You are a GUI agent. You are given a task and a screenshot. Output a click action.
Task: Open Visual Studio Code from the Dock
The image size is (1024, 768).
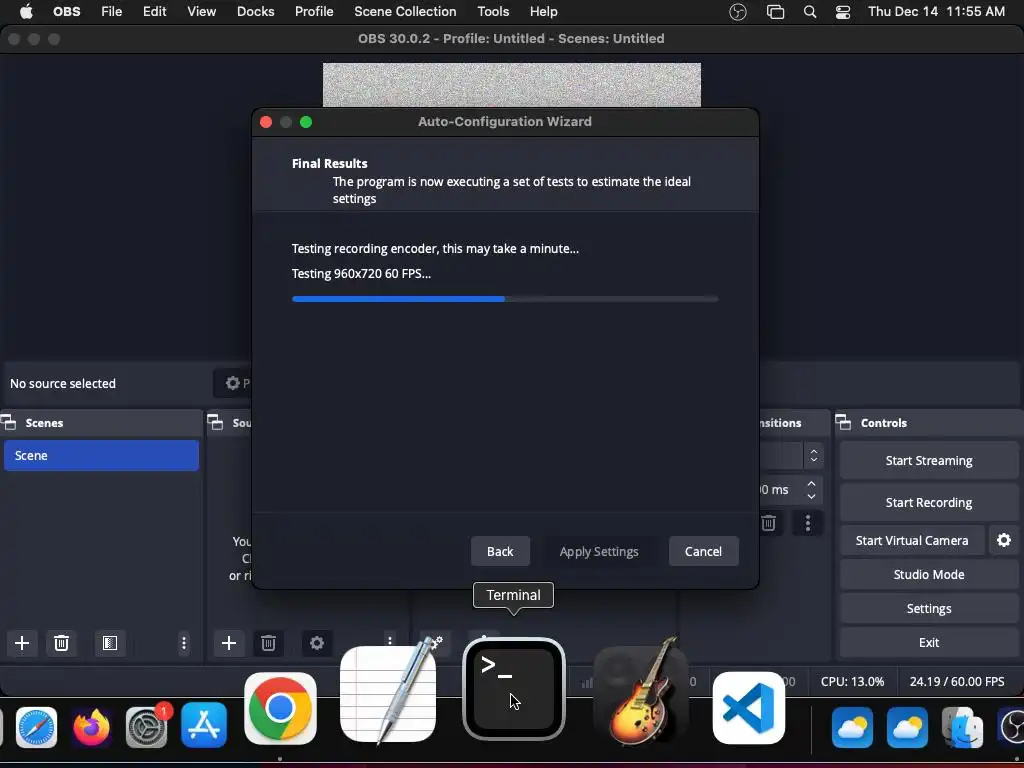(748, 708)
